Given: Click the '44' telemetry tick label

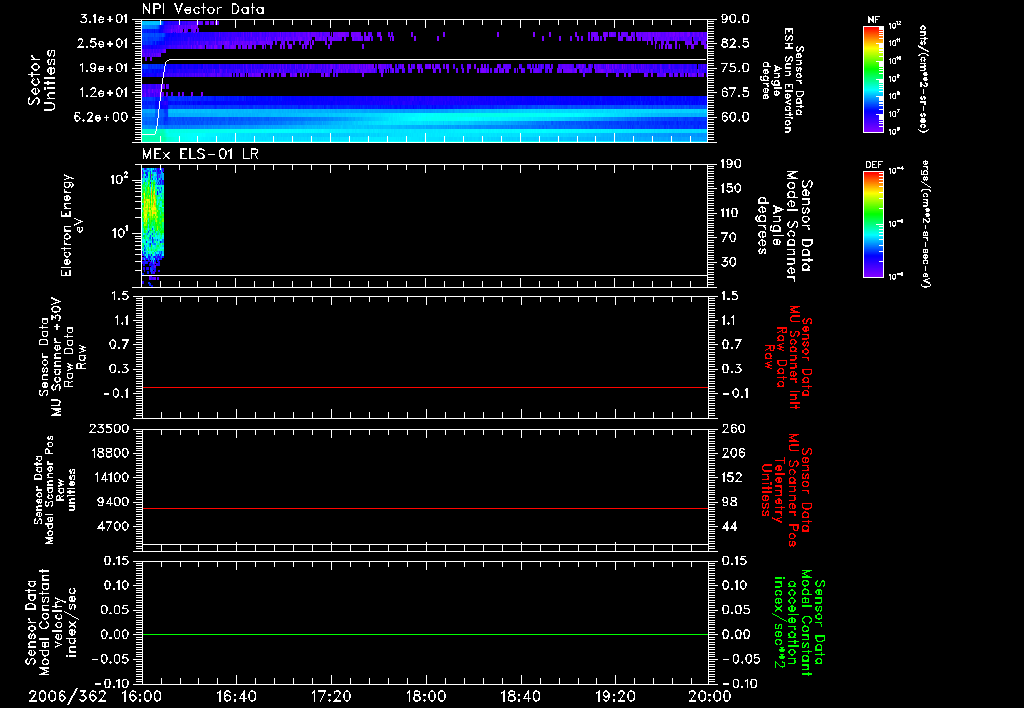Looking at the screenshot, I should tap(729, 526).
